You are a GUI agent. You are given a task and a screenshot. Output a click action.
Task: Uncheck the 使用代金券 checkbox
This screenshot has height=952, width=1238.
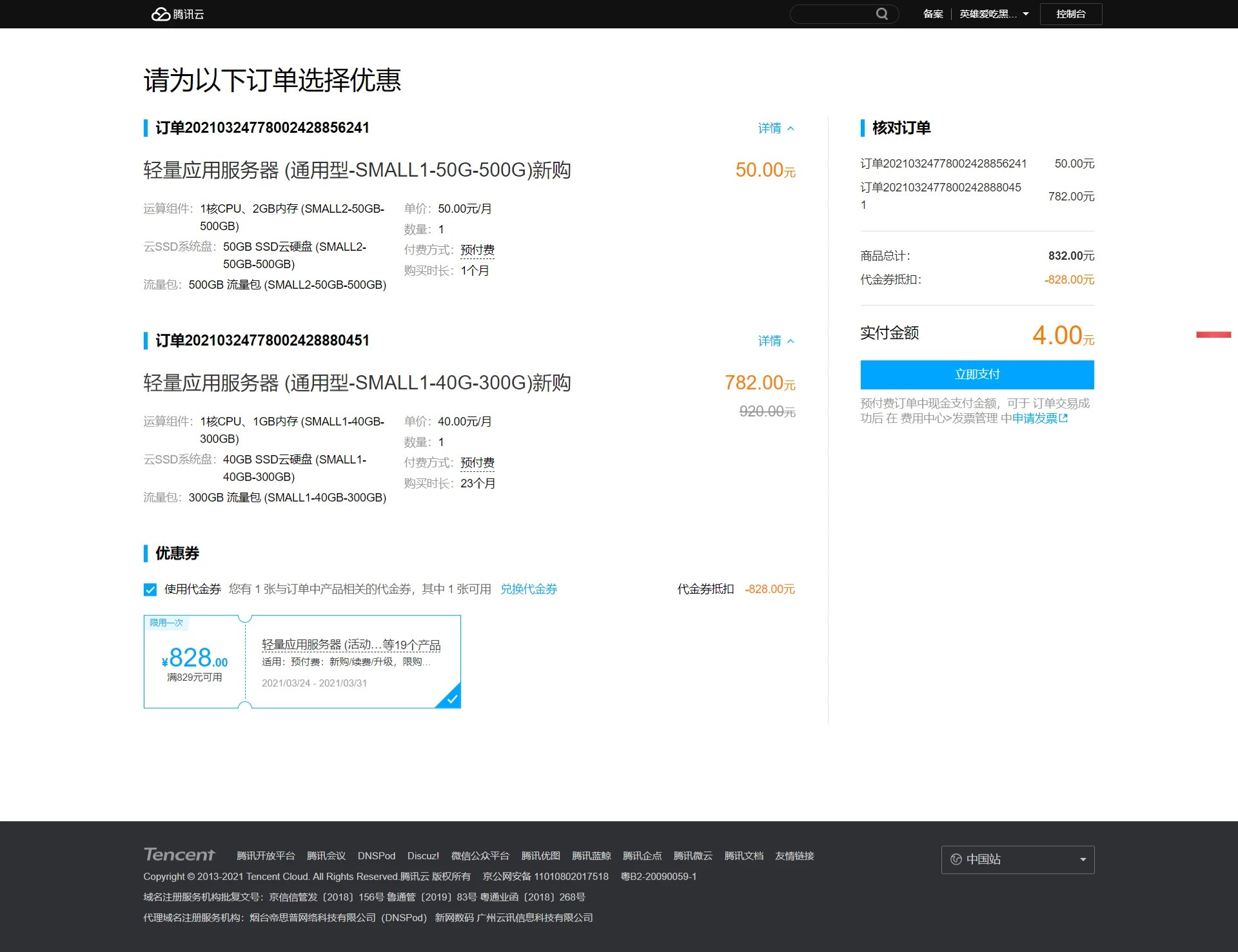150,589
